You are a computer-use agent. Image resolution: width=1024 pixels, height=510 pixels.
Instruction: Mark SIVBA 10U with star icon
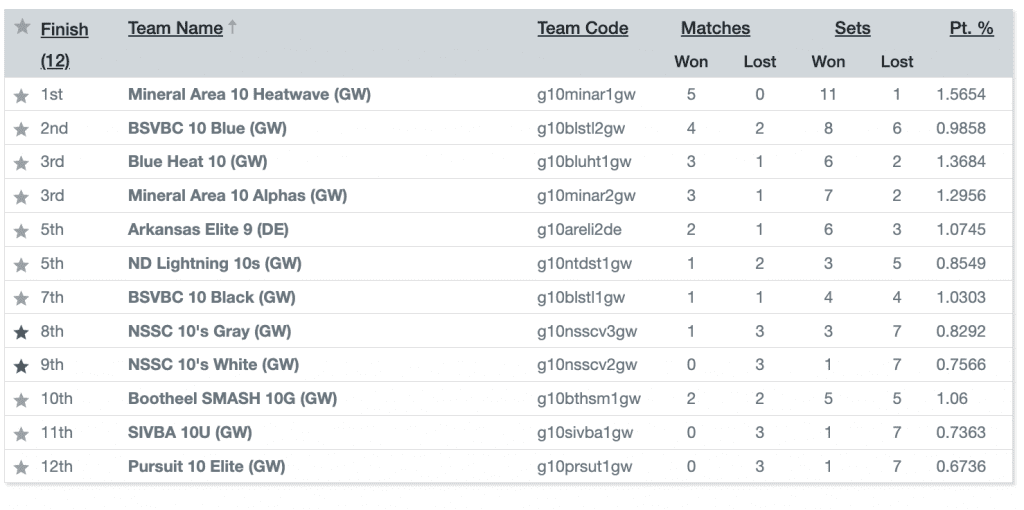click(22, 434)
